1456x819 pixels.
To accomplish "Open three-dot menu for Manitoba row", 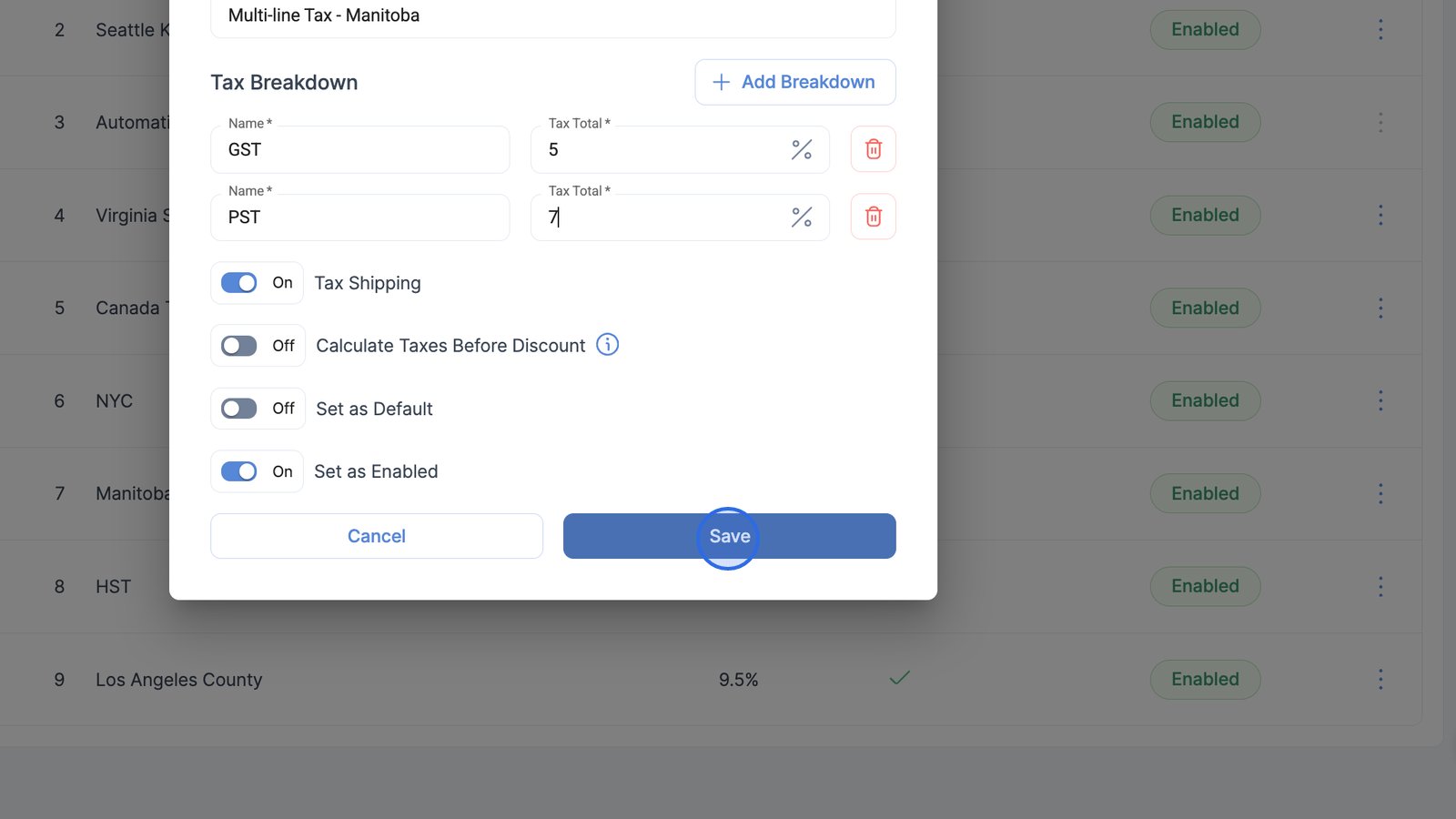I will [1380, 493].
